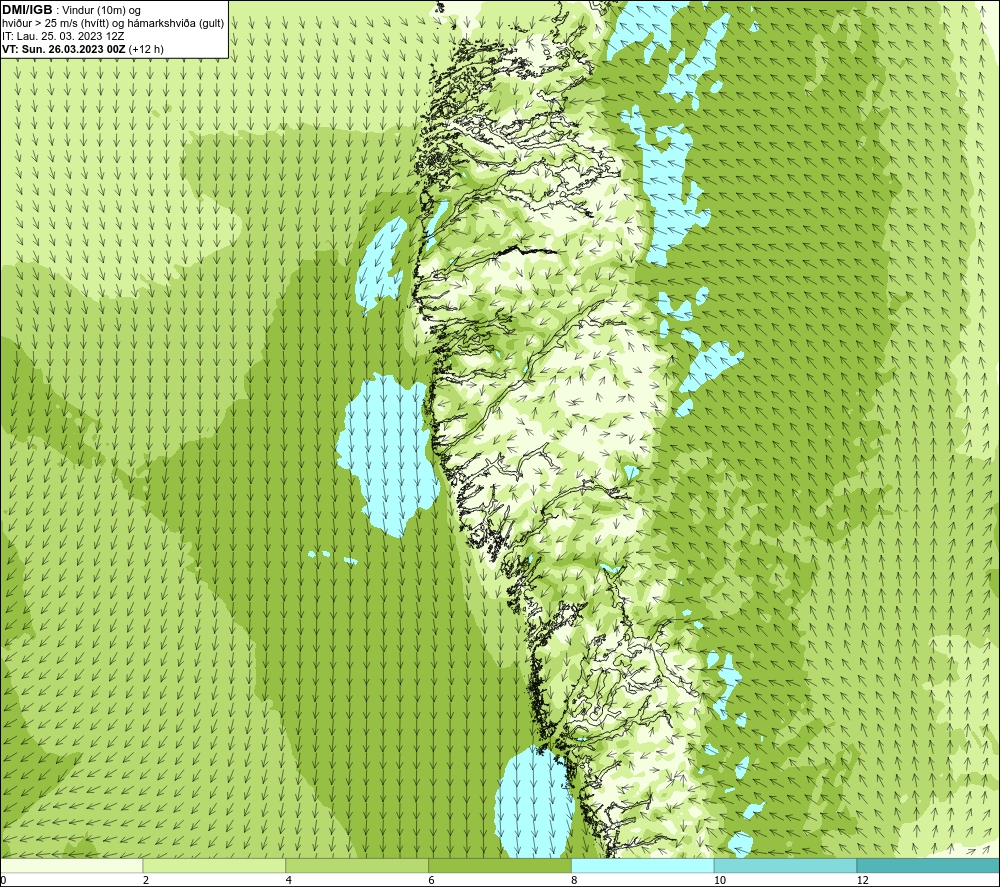Click the scale label '12'
Image resolution: width=1000 pixels, height=887 pixels.
point(862,881)
